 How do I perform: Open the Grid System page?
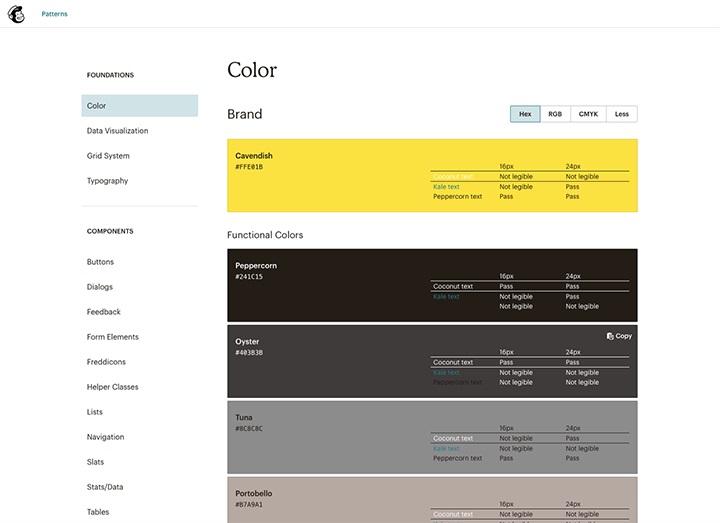point(108,156)
